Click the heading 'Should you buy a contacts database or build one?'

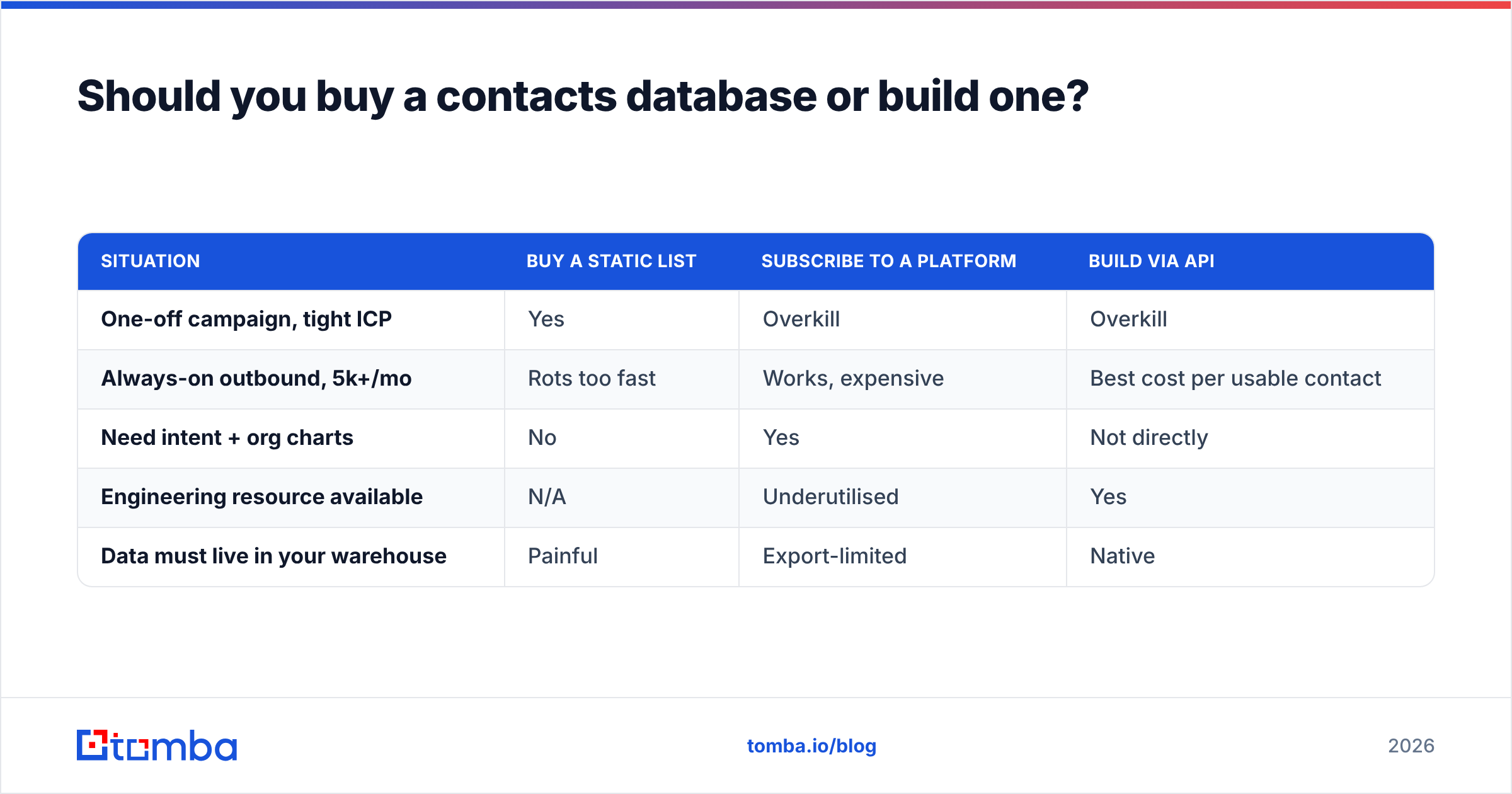click(583, 96)
